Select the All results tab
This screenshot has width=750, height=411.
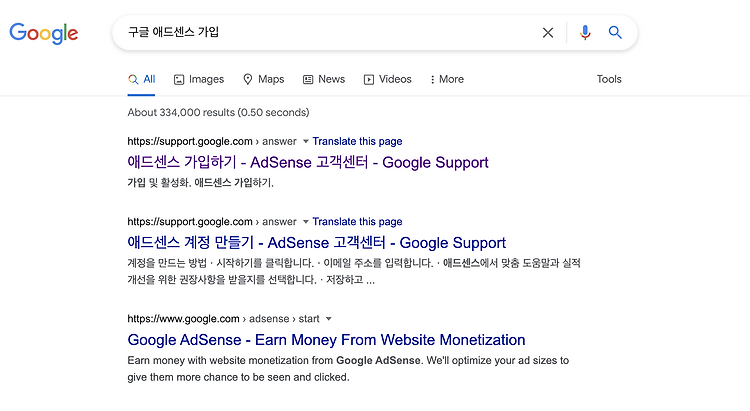tap(142, 79)
